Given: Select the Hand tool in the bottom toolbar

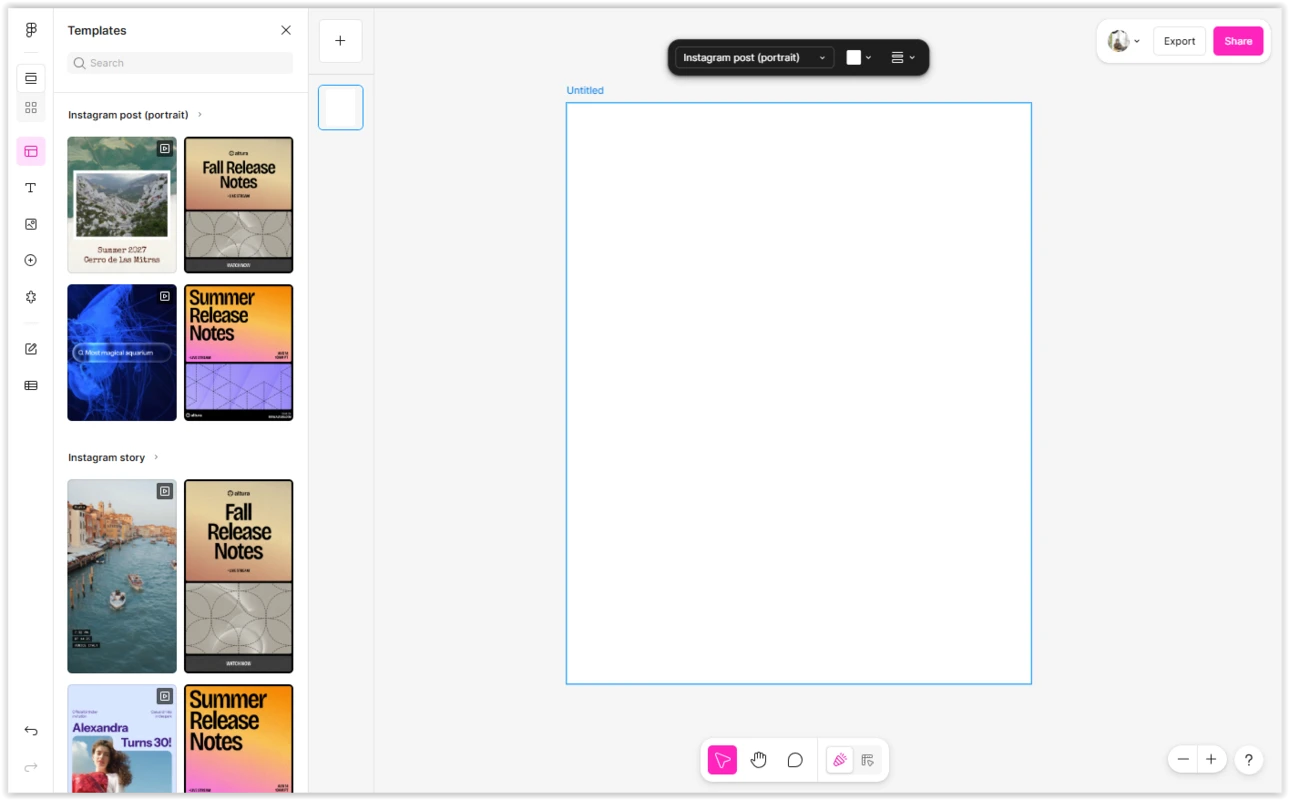Looking at the screenshot, I should point(758,760).
